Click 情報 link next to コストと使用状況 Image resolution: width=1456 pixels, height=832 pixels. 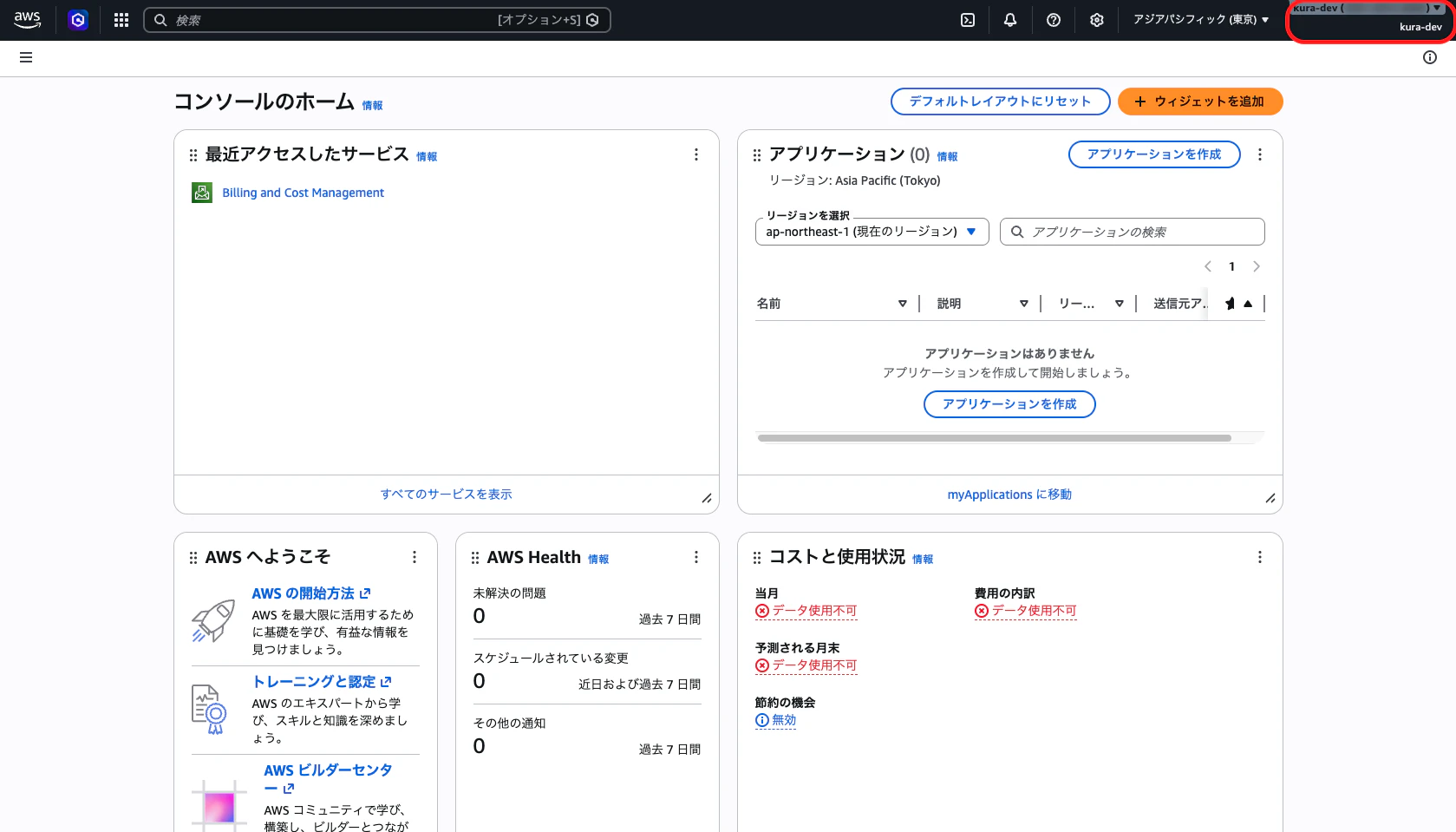click(x=923, y=560)
